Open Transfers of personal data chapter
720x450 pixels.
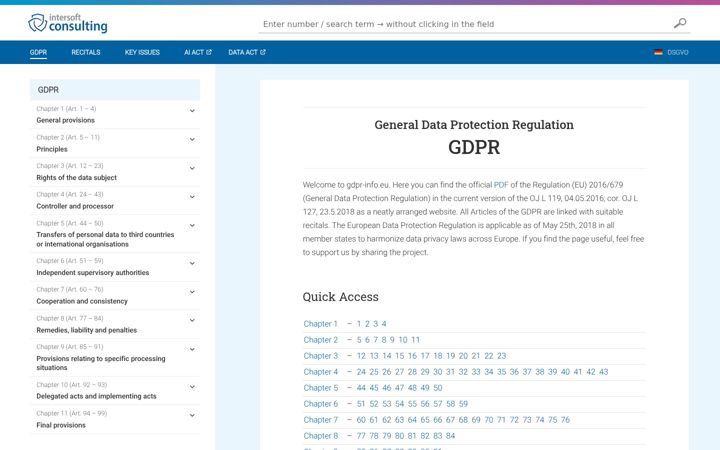[105, 239]
